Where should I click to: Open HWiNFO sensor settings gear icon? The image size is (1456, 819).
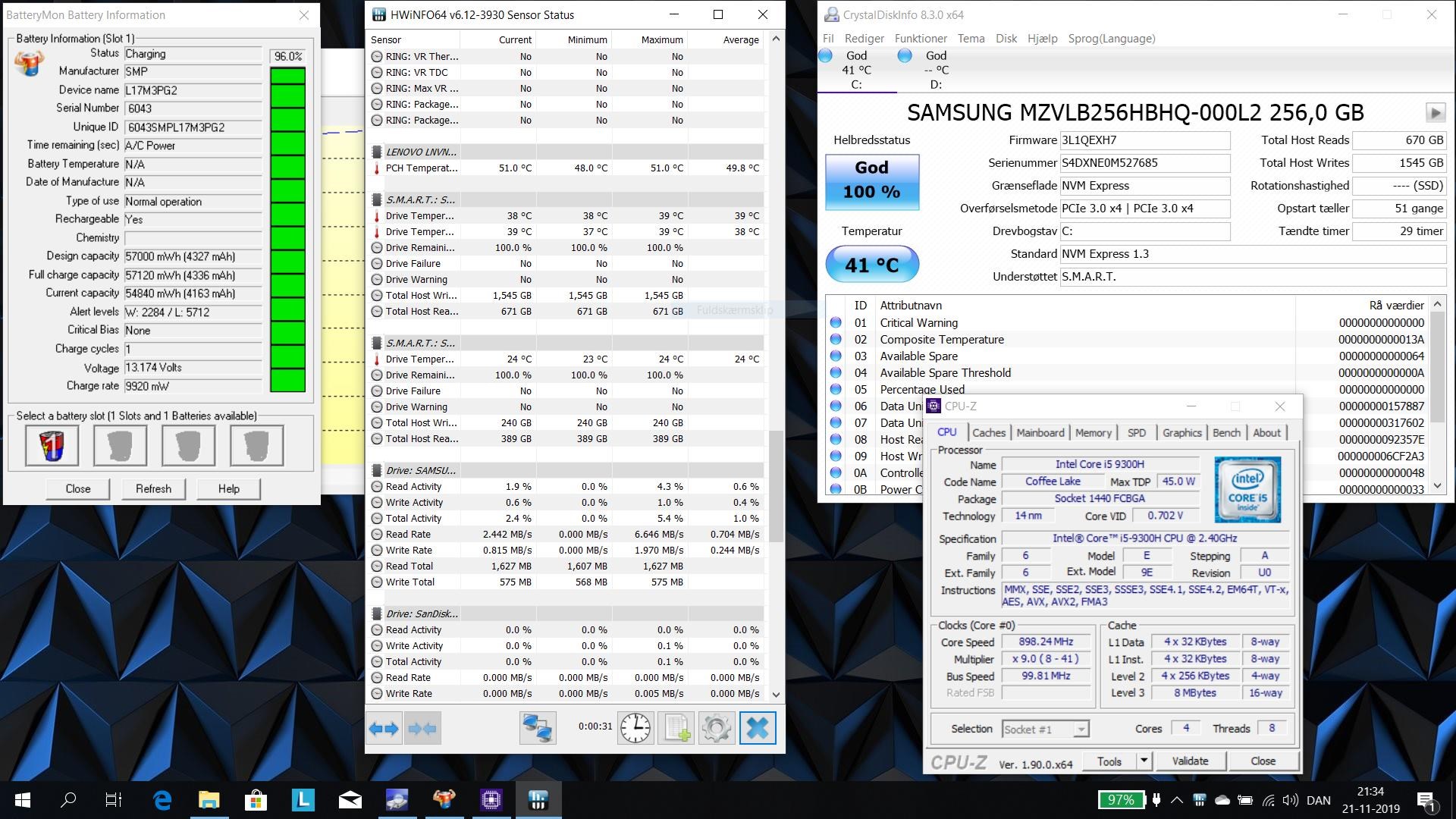(x=717, y=729)
